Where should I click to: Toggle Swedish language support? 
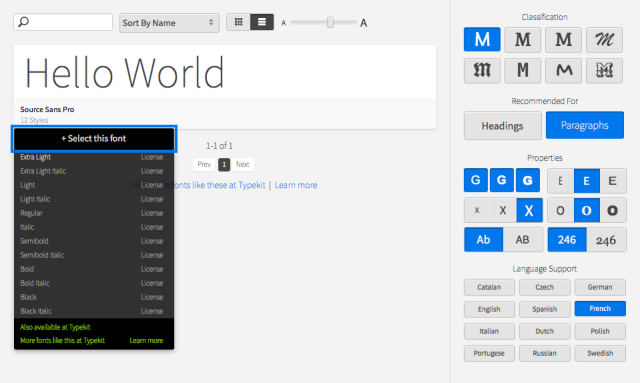point(600,353)
